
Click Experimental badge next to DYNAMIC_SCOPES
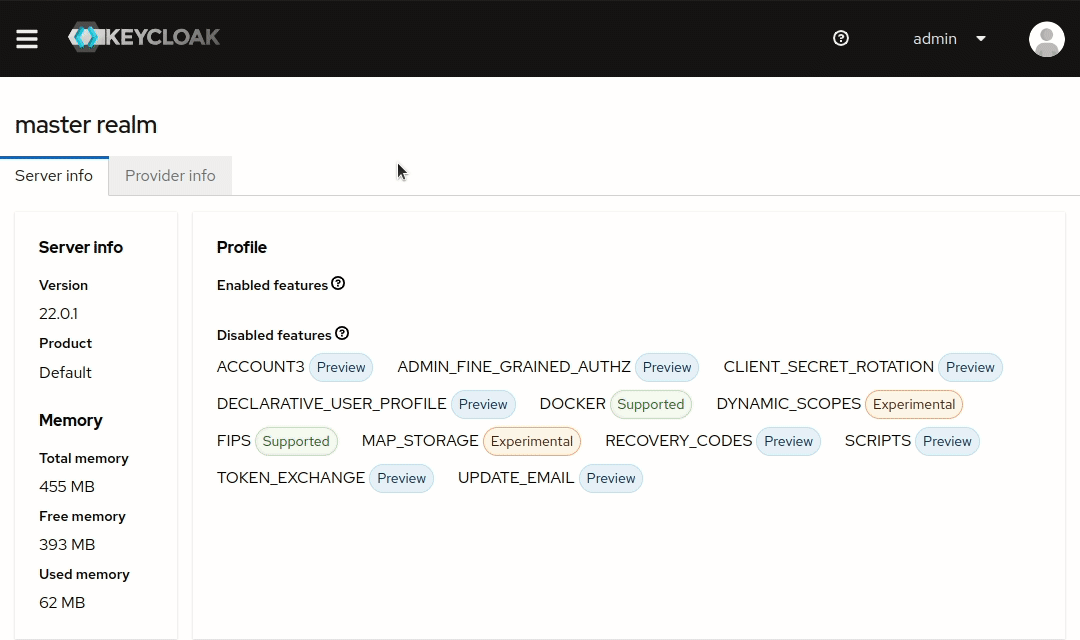click(x=914, y=404)
